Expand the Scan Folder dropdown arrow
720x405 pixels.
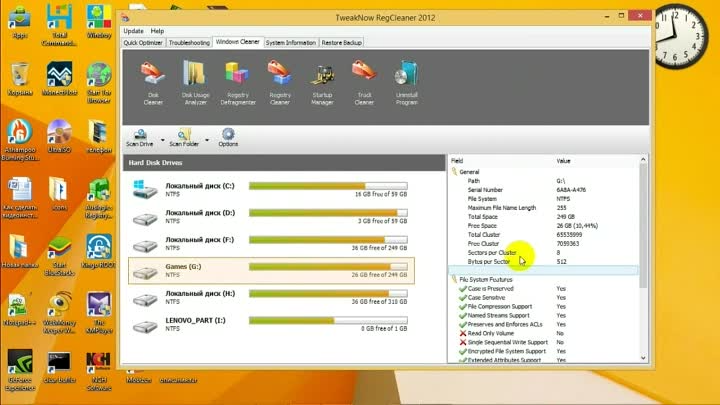(207, 140)
